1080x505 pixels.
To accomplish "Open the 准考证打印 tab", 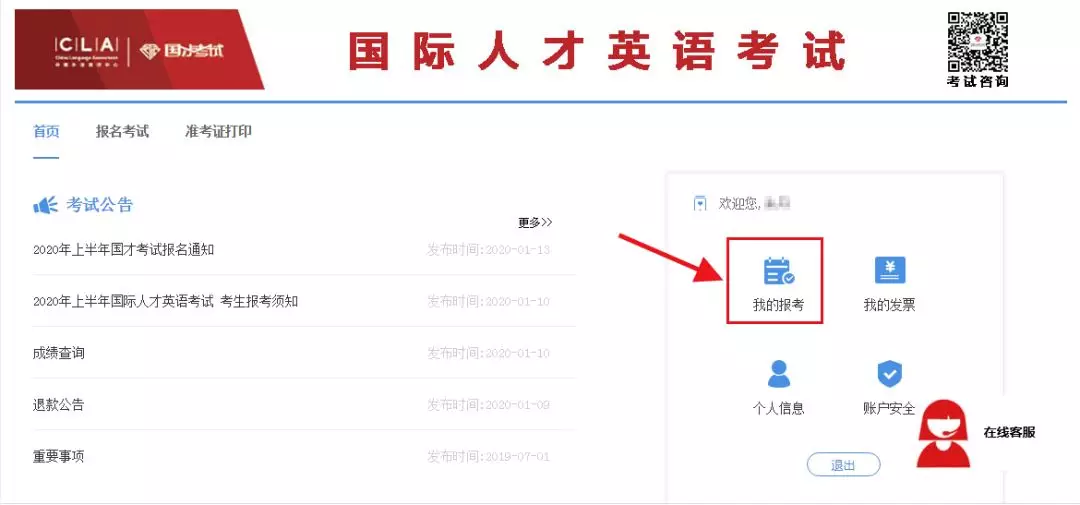I will (218, 132).
